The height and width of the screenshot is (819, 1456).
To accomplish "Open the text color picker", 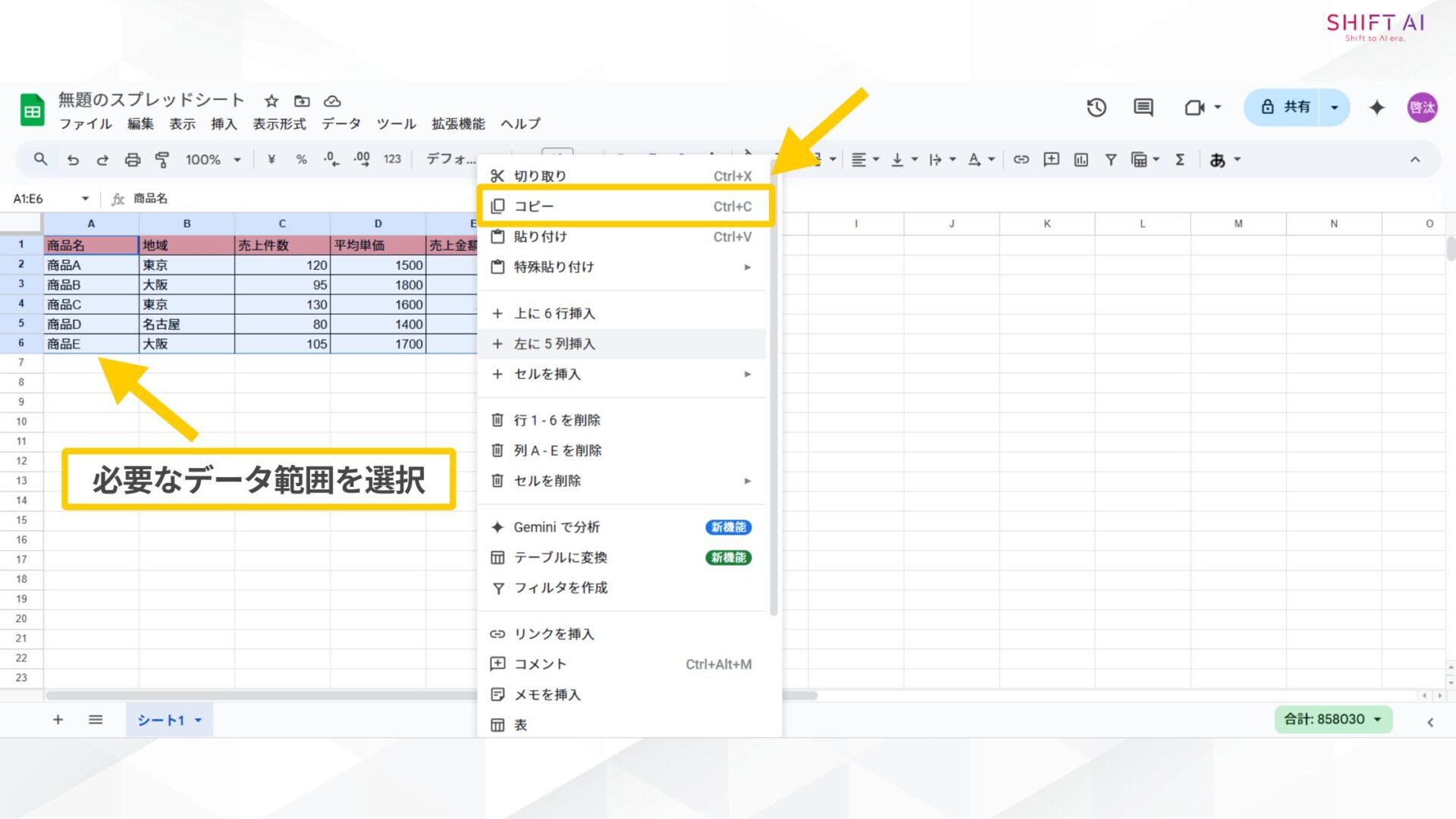I will (x=975, y=160).
